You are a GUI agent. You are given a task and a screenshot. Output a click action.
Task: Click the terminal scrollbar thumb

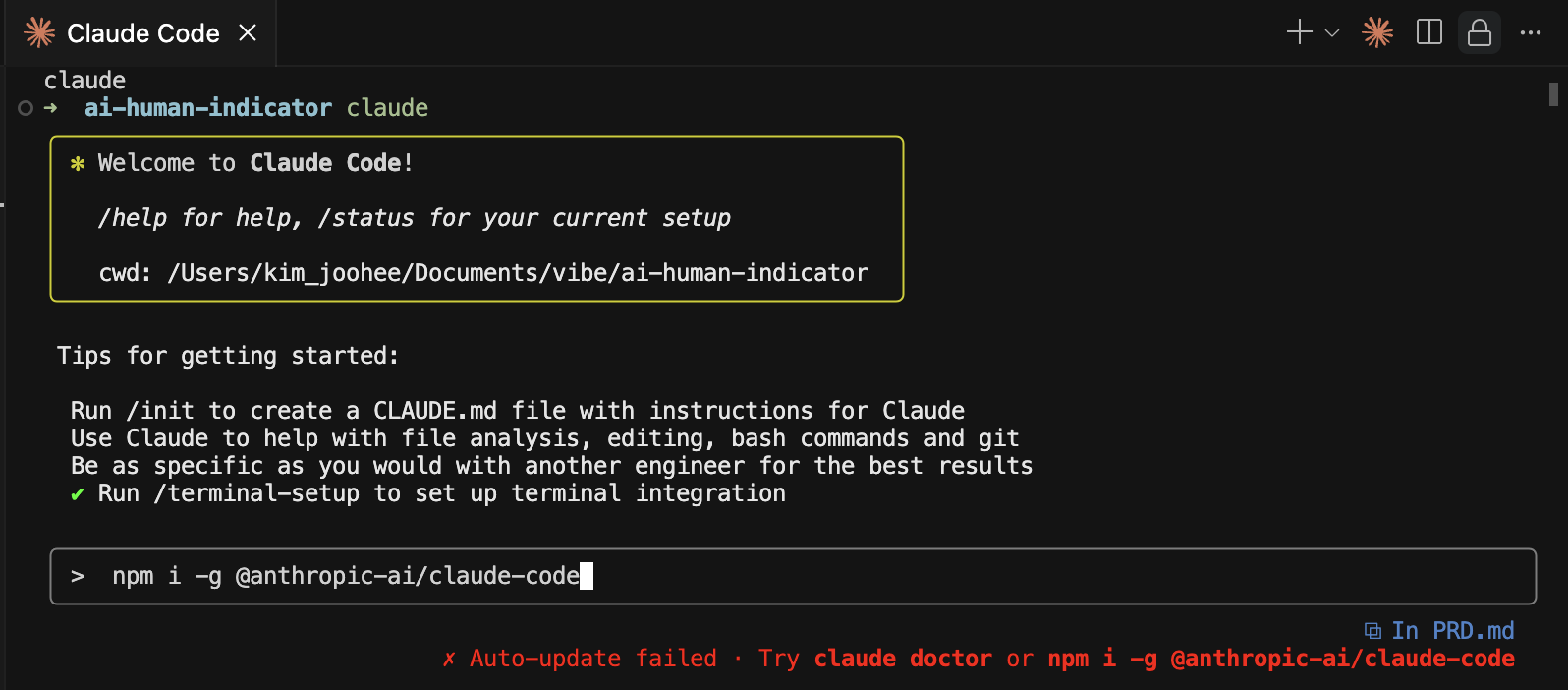1553,94
